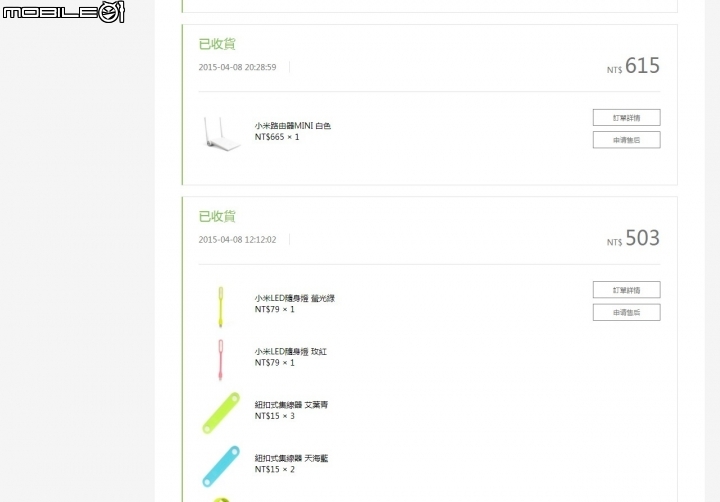
Task: Click the Mobile01 logo
Action: coord(62,12)
